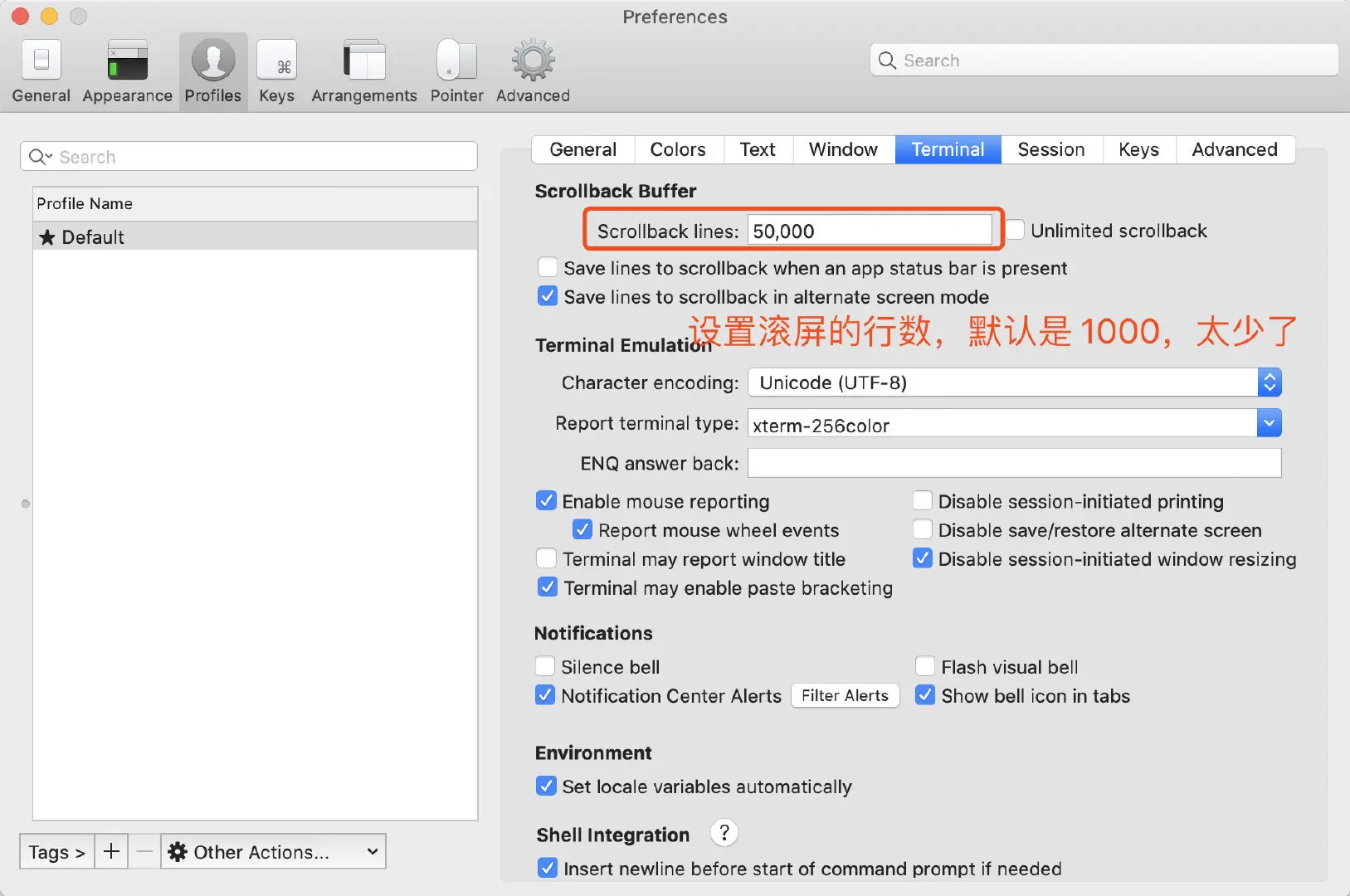Image resolution: width=1350 pixels, height=896 pixels.
Task: Uncheck Save lines in alternate screen mode
Action: tap(547, 296)
